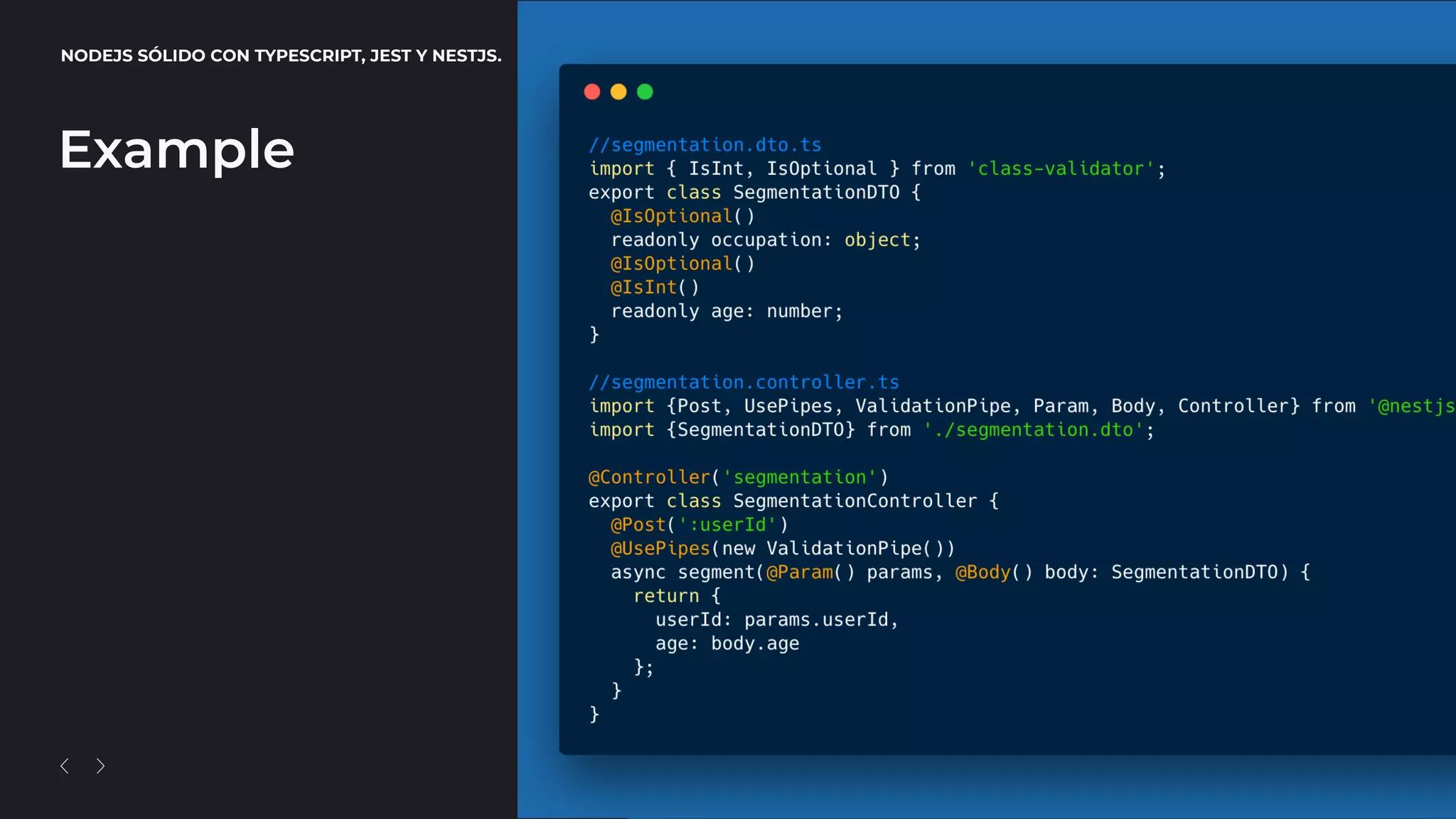1456x819 pixels.
Task: Click the red dot in code window
Action: [x=592, y=92]
